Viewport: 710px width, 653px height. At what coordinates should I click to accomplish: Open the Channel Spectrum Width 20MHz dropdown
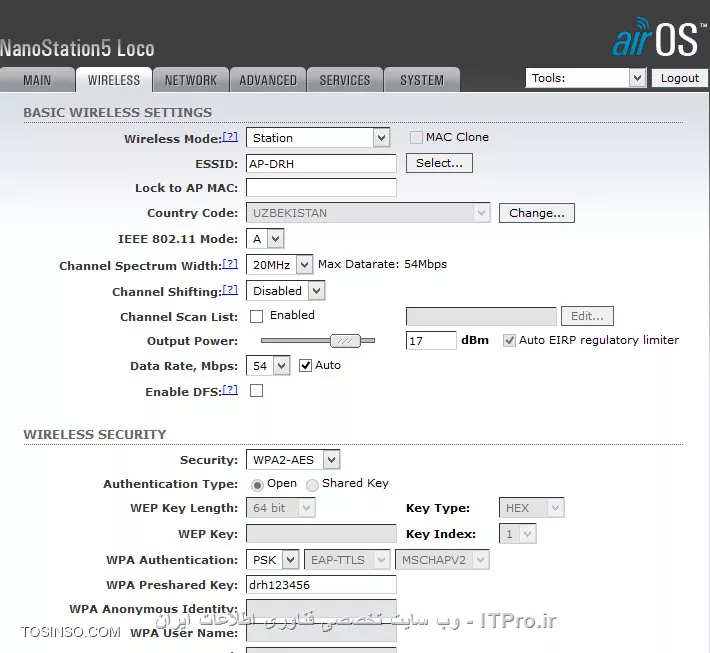[x=279, y=264]
